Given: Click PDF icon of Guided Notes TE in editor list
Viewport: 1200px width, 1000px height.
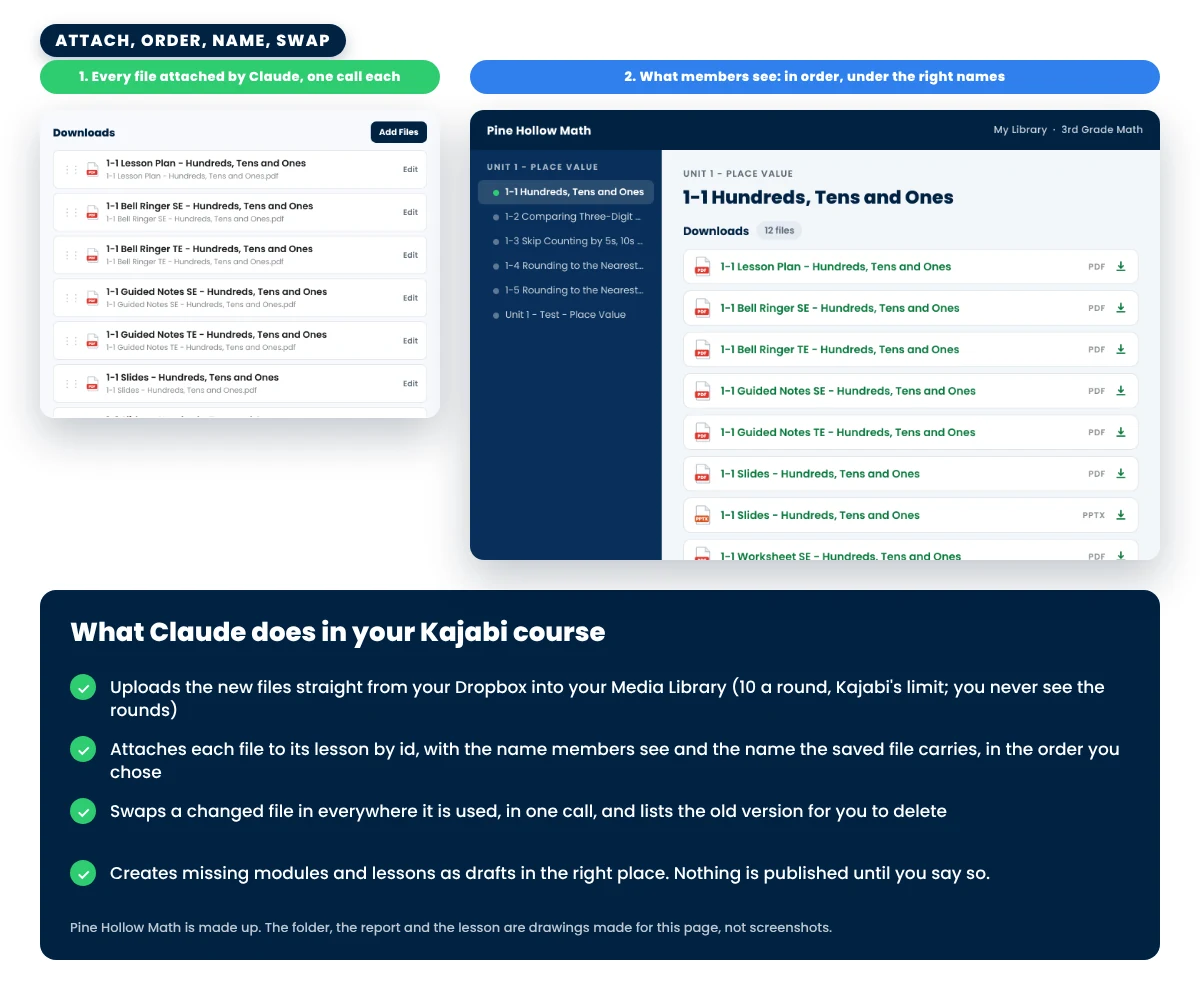Looking at the screenshot, I should (92, 341).
